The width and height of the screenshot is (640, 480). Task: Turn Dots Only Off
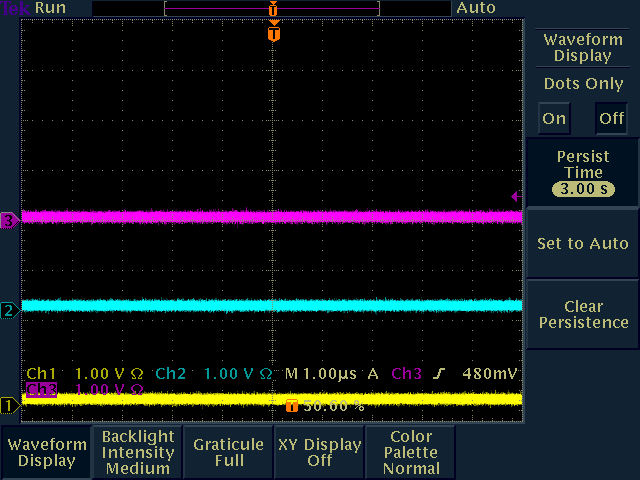[x=611, y=118]
